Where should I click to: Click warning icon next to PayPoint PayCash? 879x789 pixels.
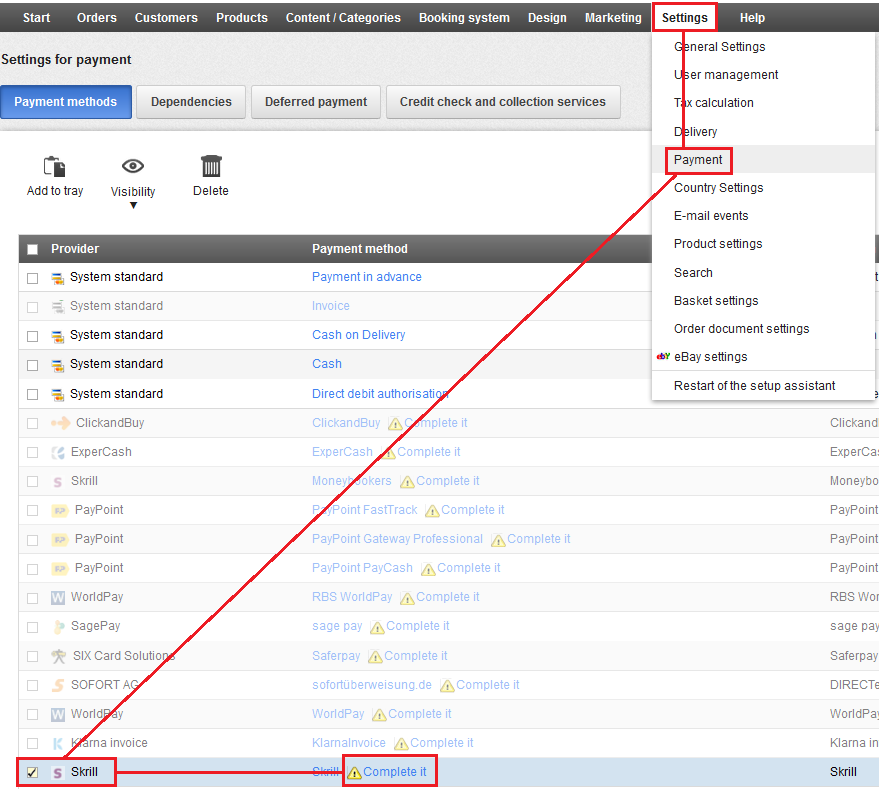tap(428, 569)
